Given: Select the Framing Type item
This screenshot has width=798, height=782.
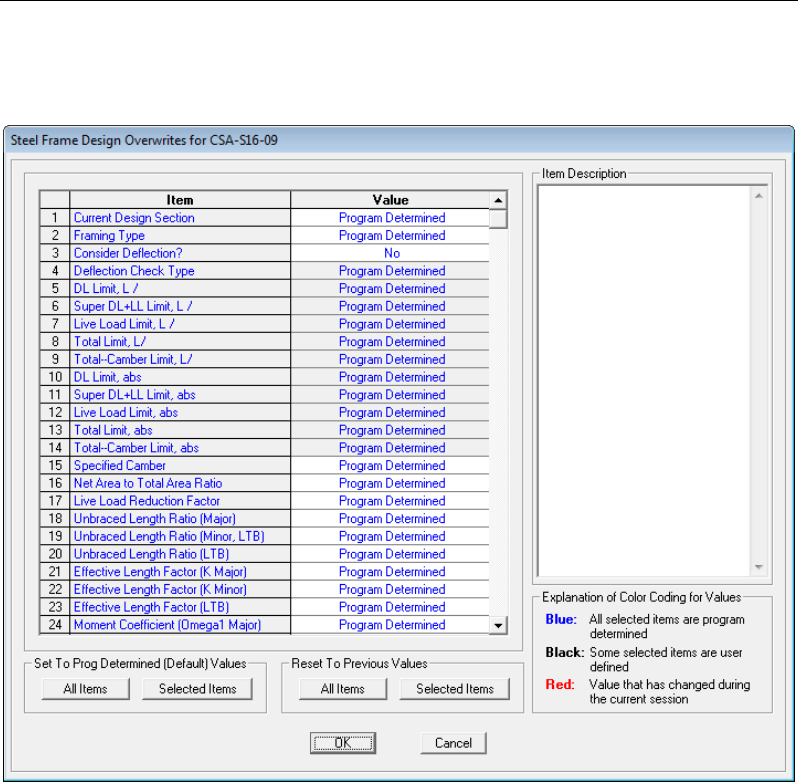Looking at the screenshot, I should coord(180,236).
